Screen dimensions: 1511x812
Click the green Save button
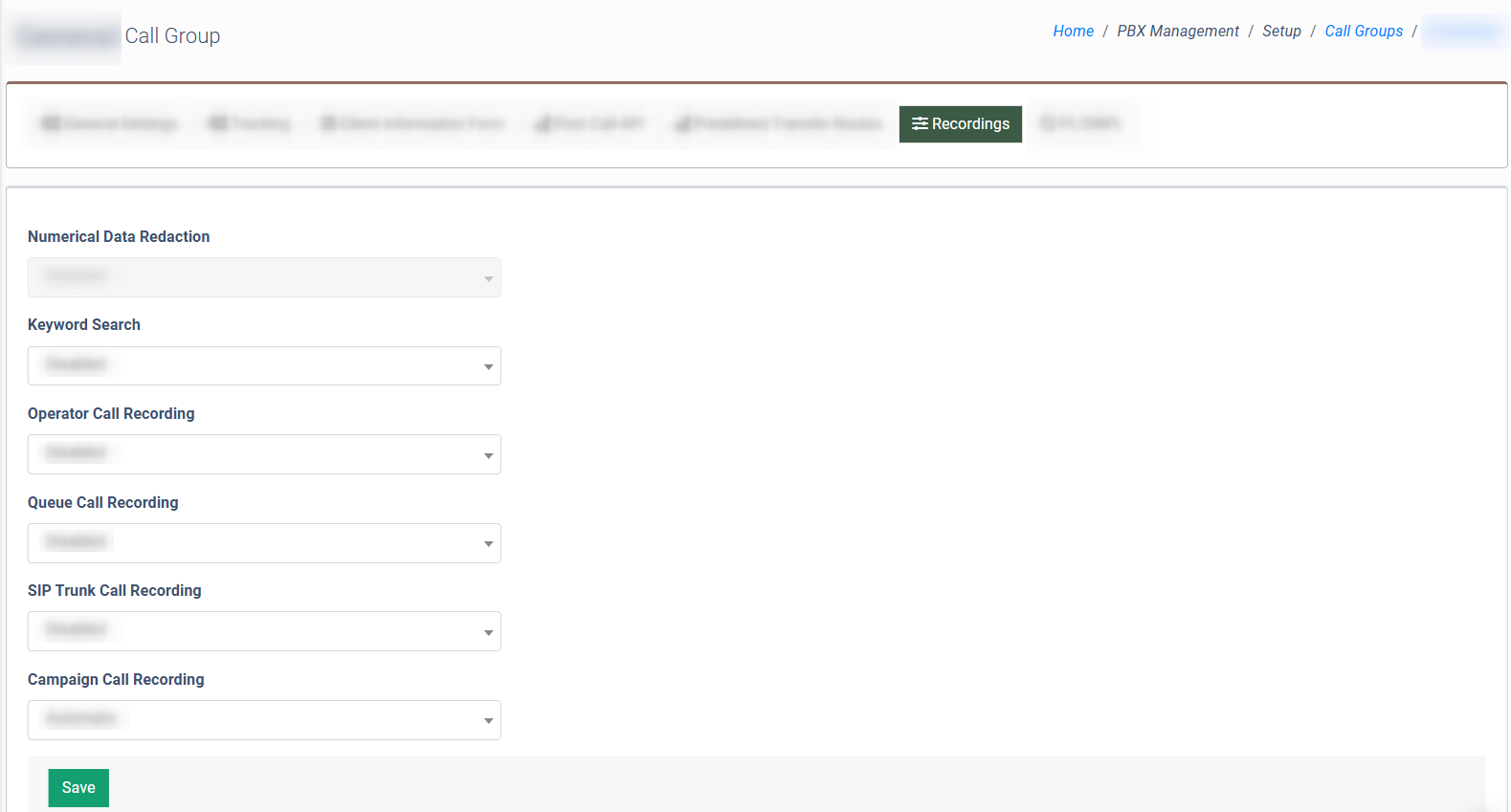tap(78, 788)
